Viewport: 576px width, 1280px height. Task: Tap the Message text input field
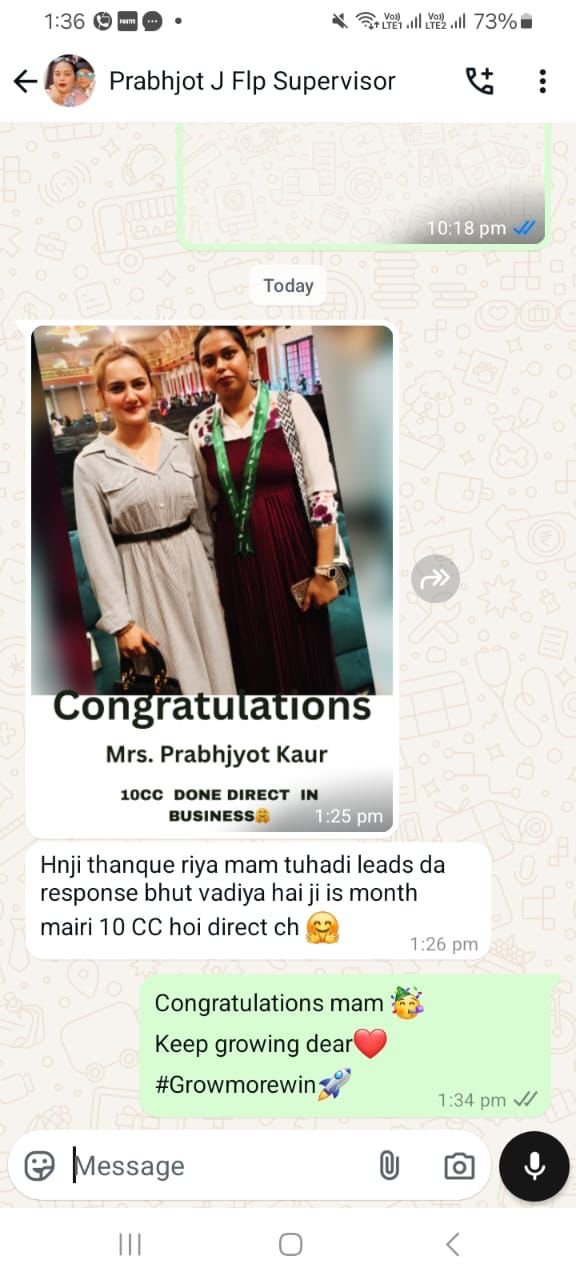tap(220, 1166)
